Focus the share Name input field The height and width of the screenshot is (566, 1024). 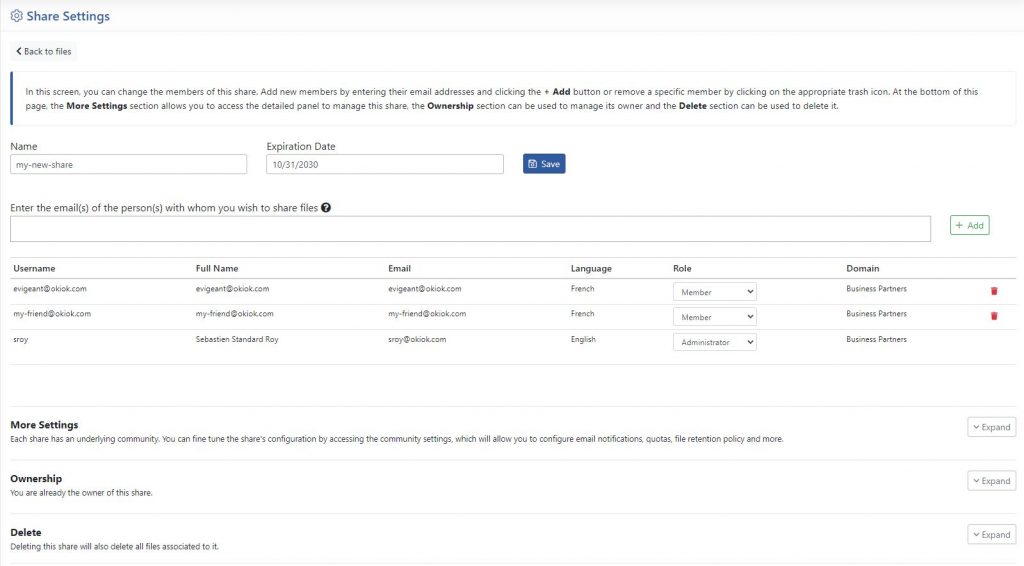(x=129, y=165)
